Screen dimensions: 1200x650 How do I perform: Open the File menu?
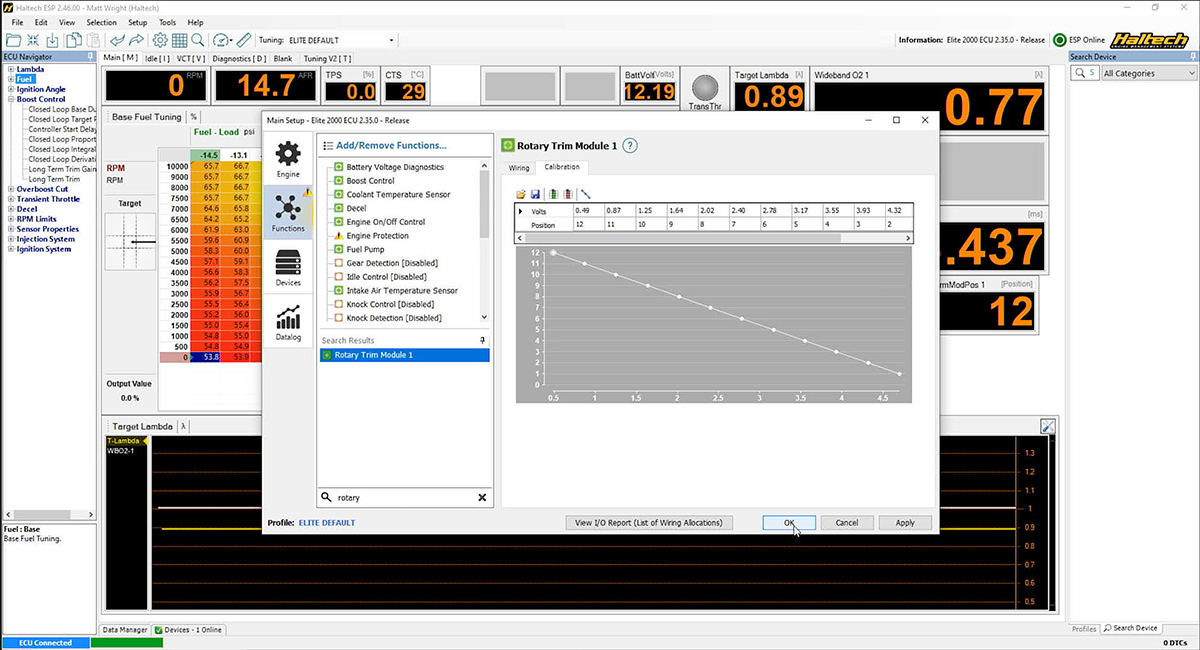tap(16, 22)
